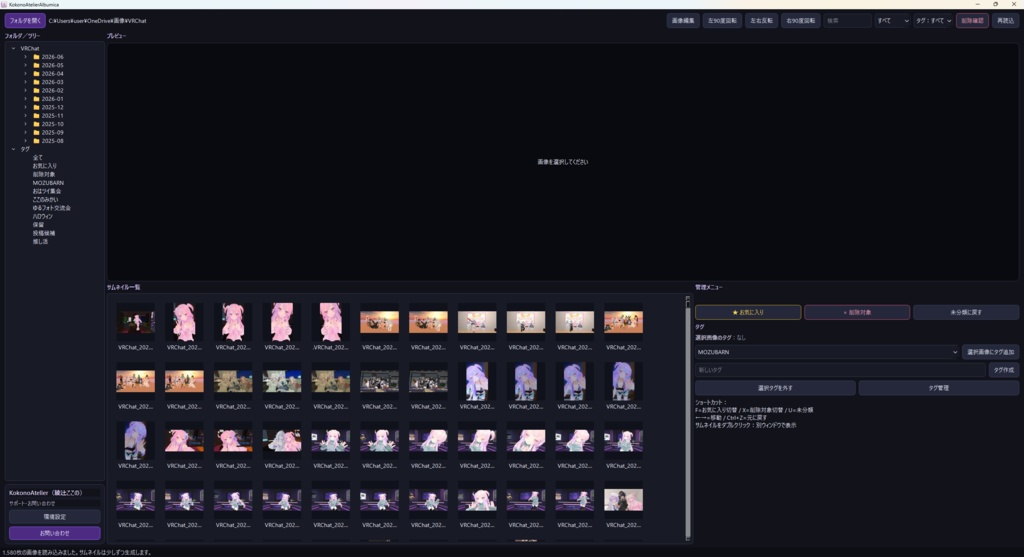The width and height of the screenshot is (1024, 557).
Task: Select the 投稿候補 tag in the tree
Action: point(44,233)
